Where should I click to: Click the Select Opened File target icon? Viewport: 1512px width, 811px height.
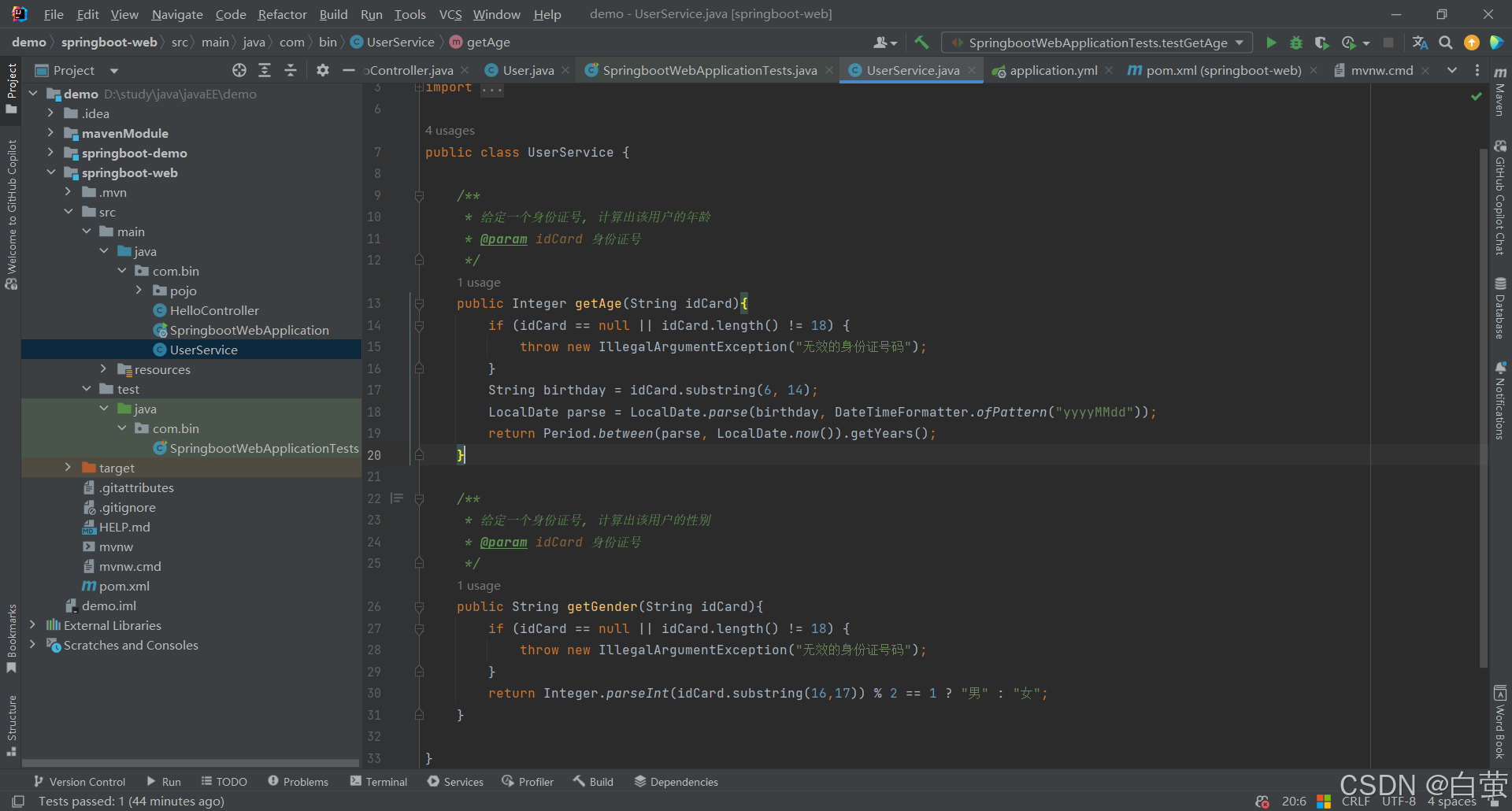click(x=239, y=70)
